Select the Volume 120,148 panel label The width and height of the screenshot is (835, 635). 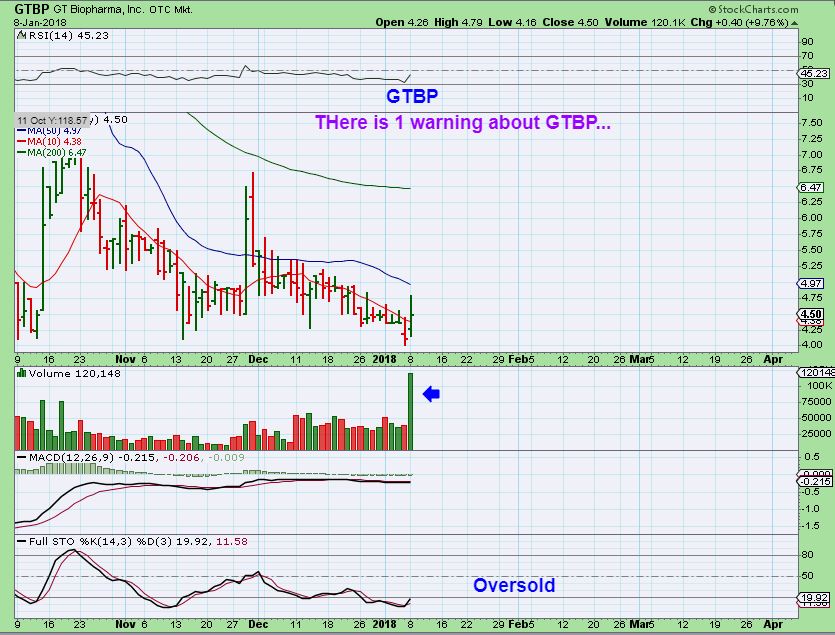[75, 373]
